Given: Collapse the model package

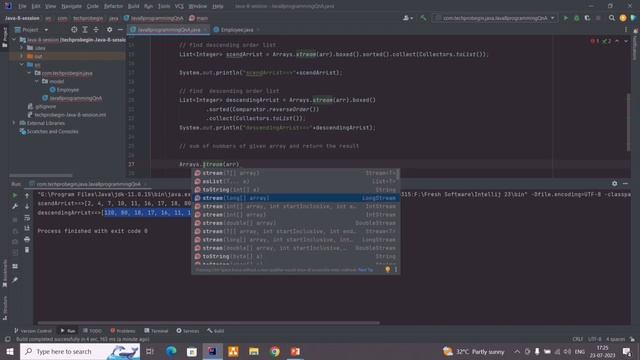Looking at the screenshot, I should pyautogui.click(x=37, y=81).
